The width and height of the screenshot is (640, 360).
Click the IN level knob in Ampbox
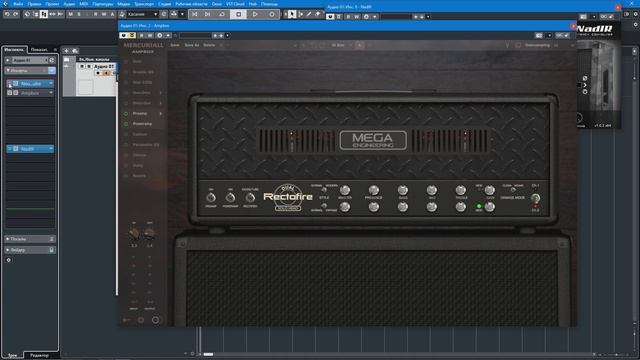point(134,234)
